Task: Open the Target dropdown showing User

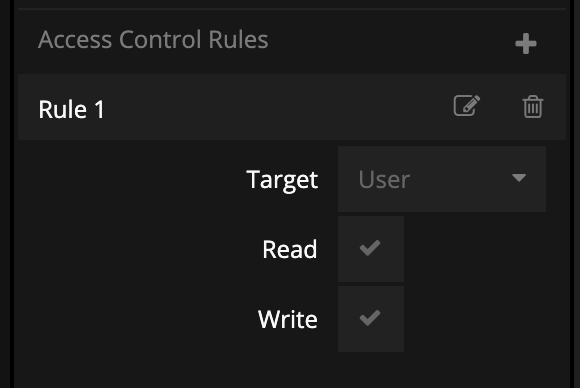Action: coord(442,179)
